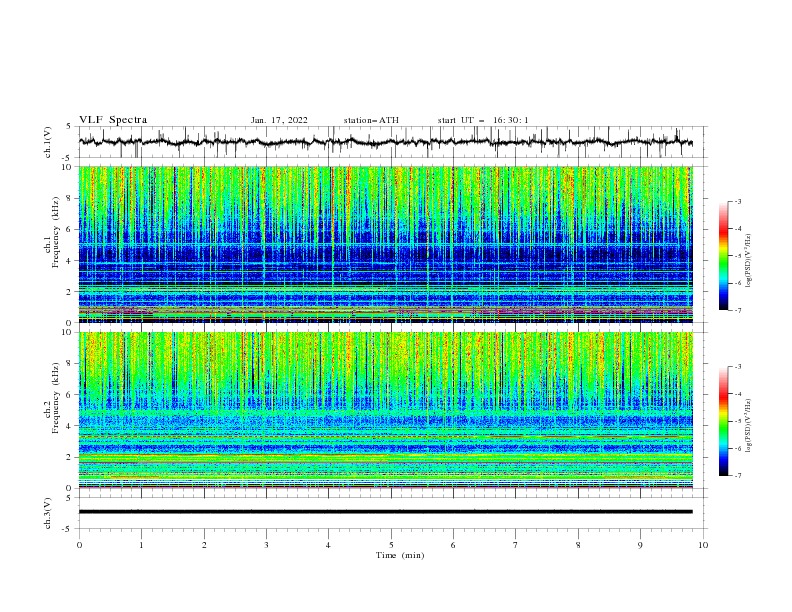Click the ch.1 voltage waveform trace

point(385,142)
